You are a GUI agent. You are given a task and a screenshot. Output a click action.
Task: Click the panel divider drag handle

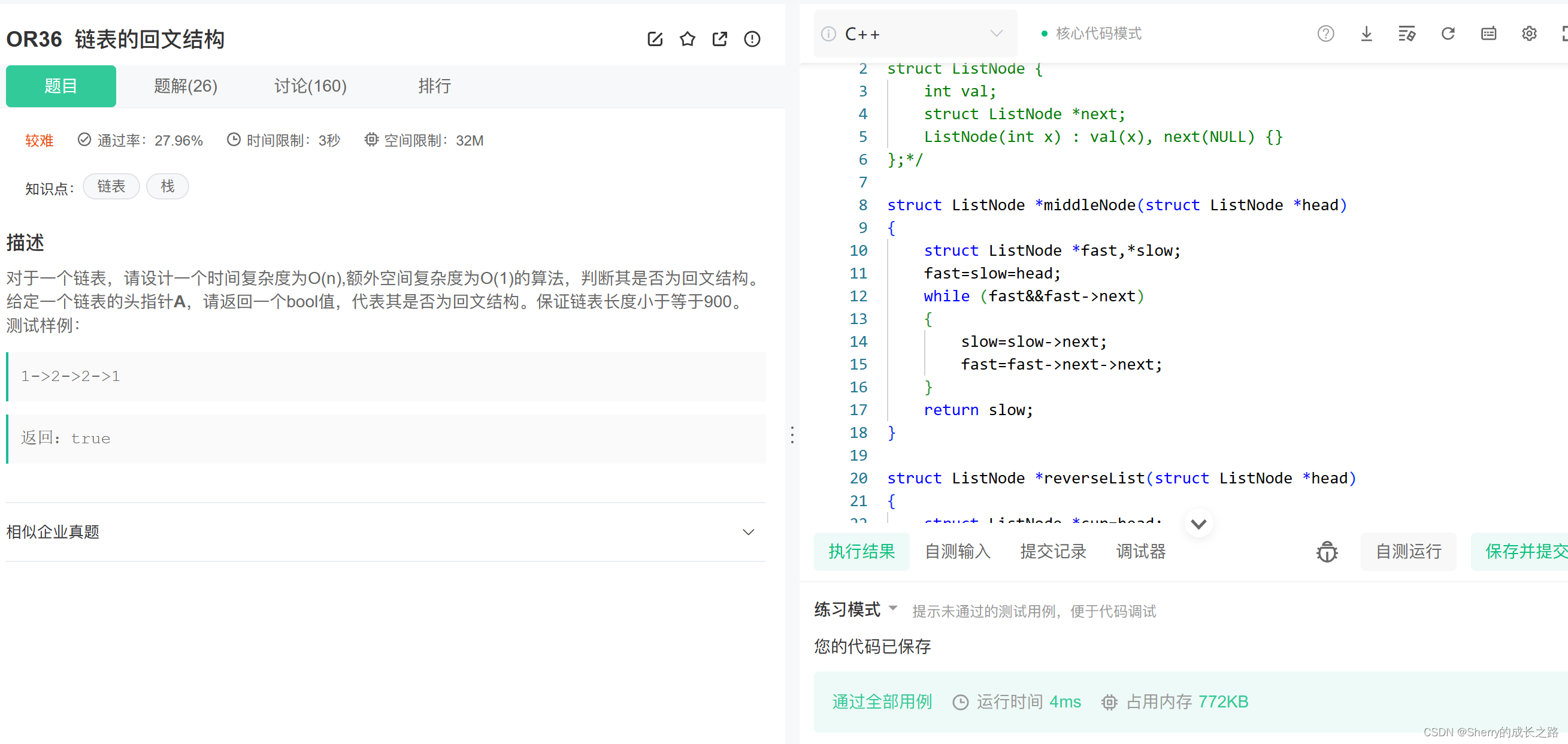[x=792, y=435]
